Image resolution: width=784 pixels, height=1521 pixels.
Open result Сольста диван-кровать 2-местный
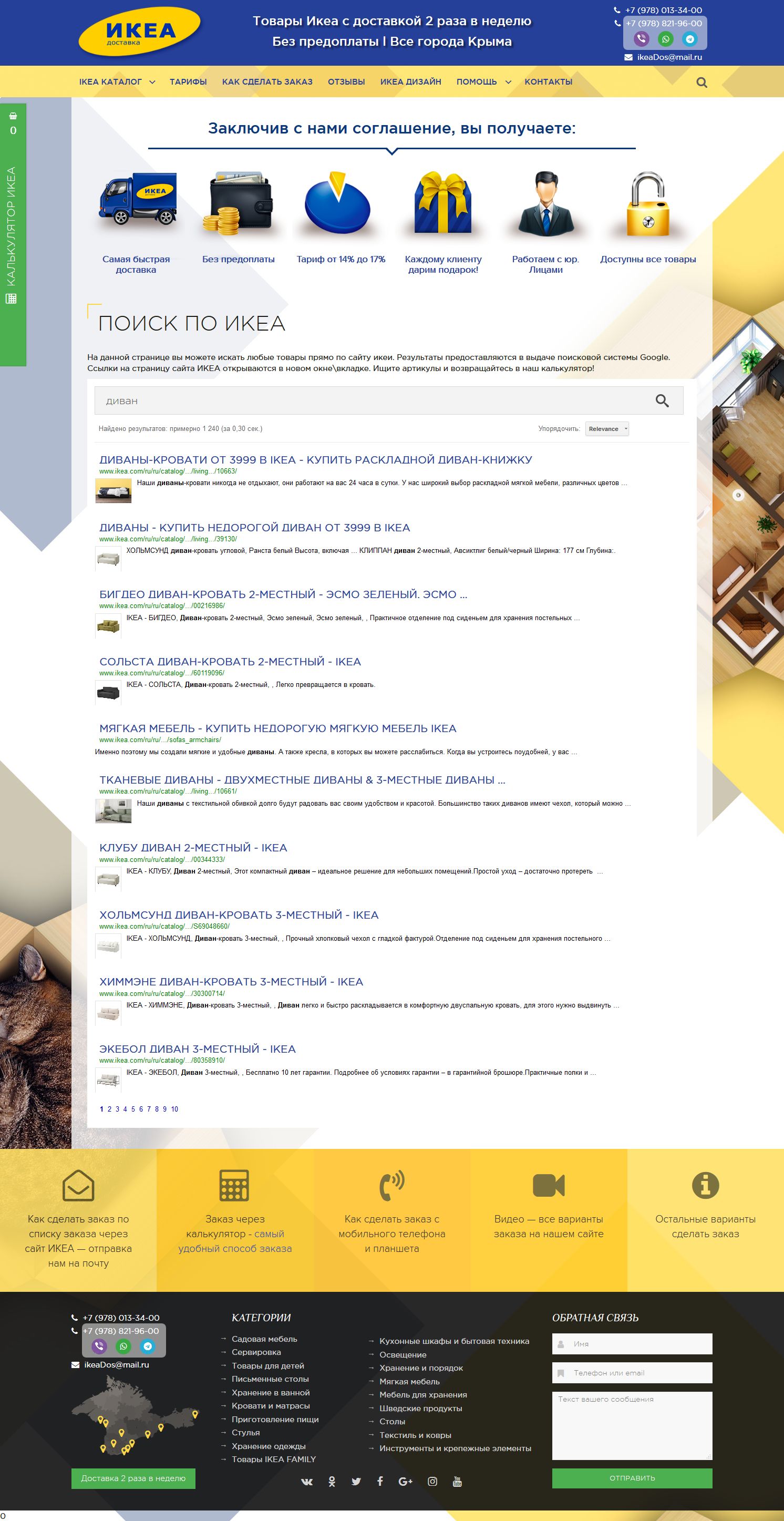[x=230, y=662]
